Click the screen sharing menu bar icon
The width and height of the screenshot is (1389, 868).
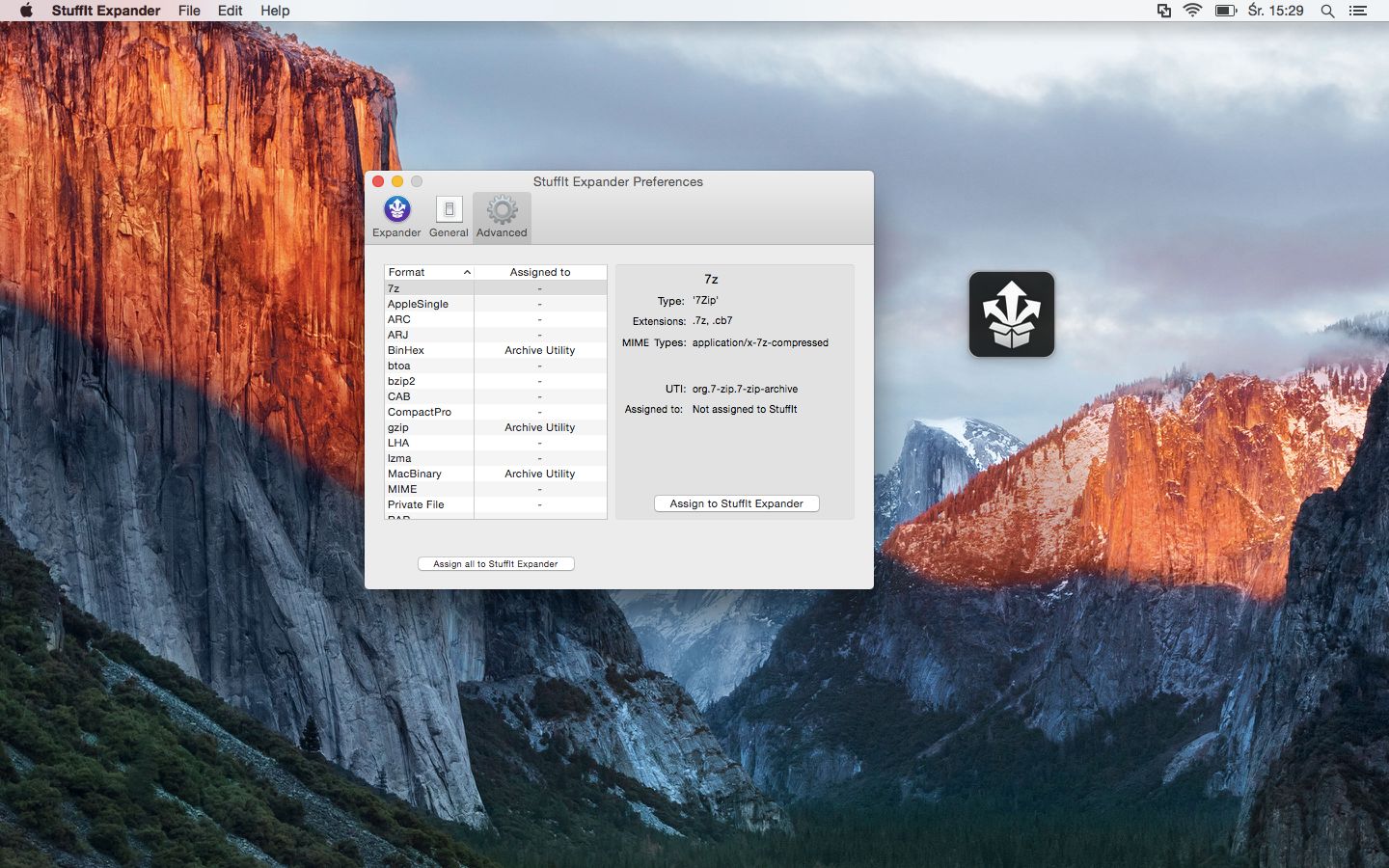click(1164, 11)
